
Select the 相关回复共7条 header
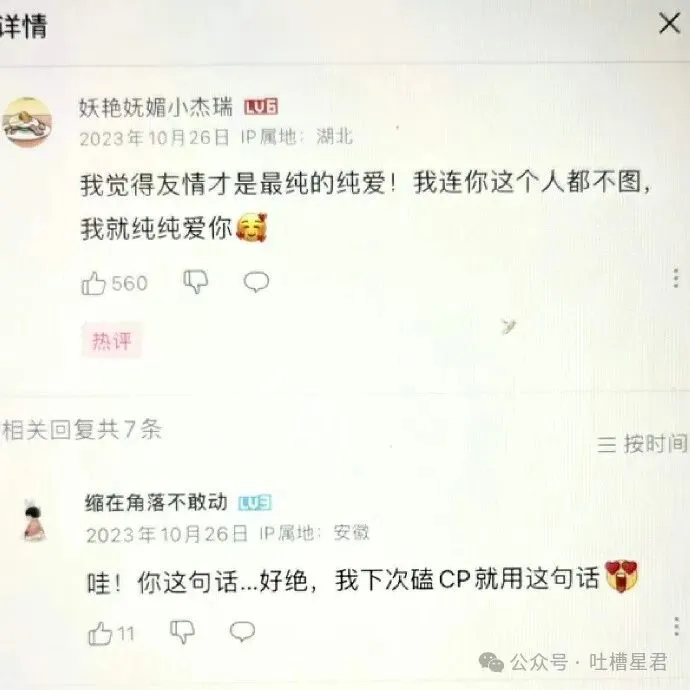coord(82,429)
